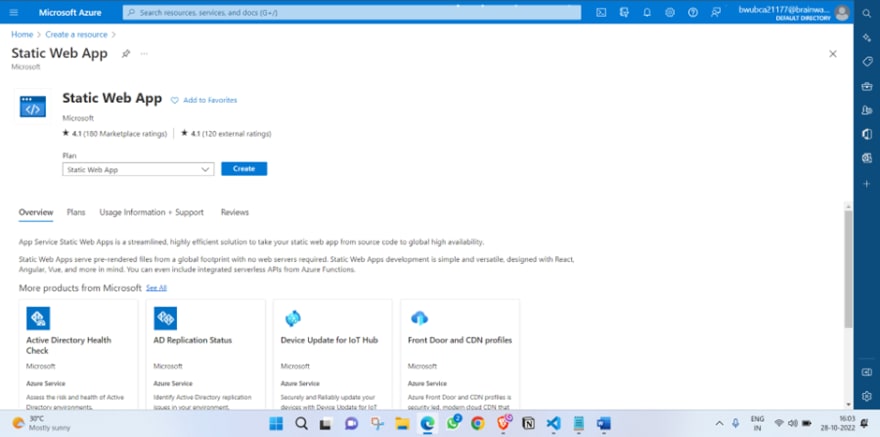880x437 pixels.
Task: Click AD Replication Status card icon
Action: point(165,318)
